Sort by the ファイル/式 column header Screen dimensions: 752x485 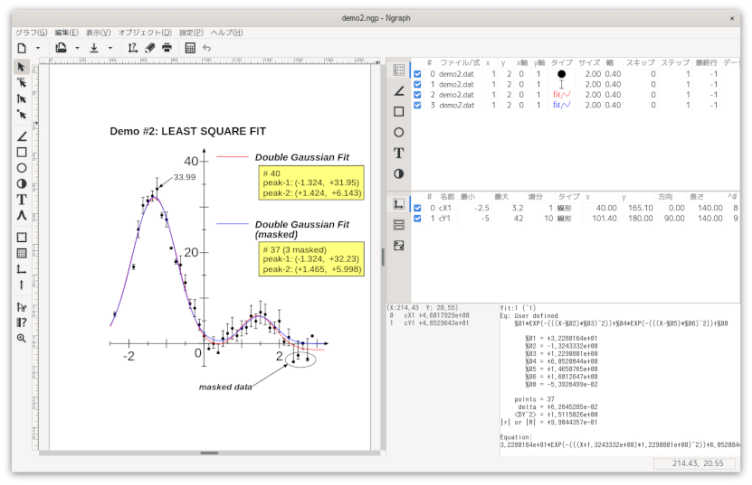(x=460, y=62)
